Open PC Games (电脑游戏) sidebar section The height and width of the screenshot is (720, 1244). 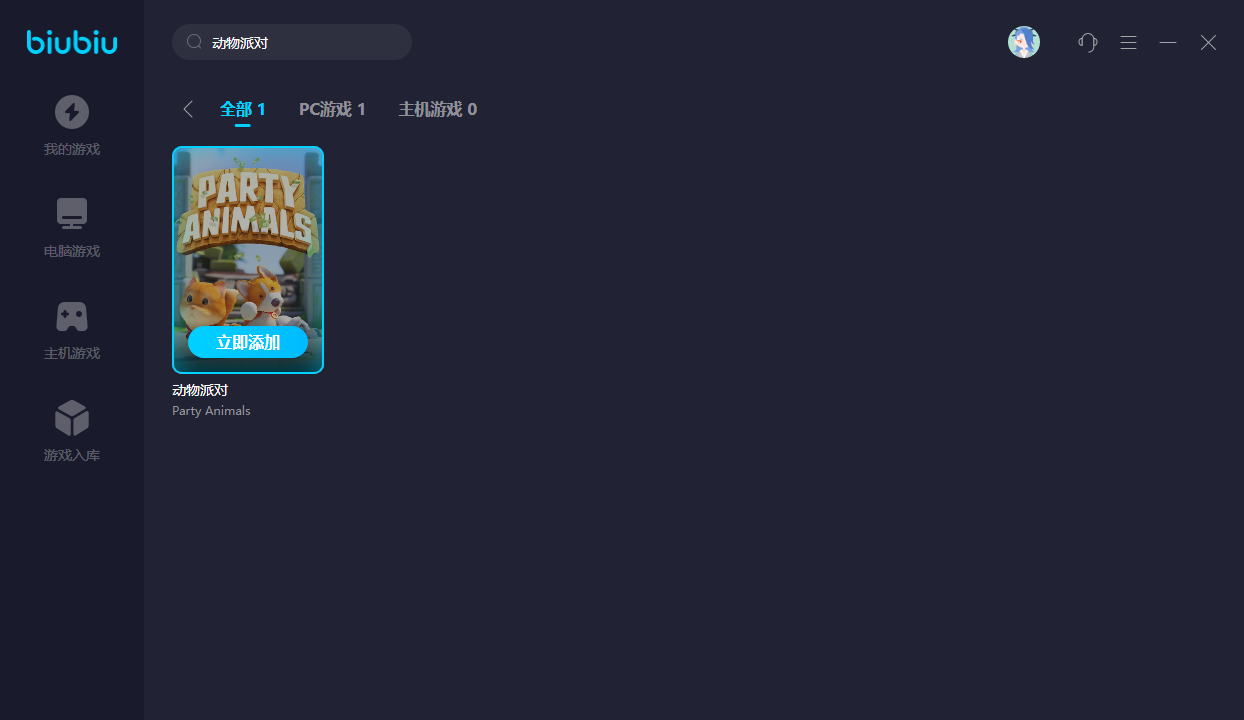point(72,228)
